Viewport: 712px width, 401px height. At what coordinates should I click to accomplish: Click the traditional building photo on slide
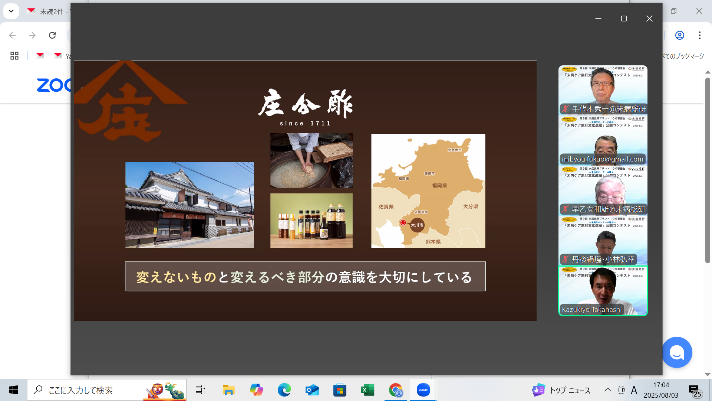(189, 205)
